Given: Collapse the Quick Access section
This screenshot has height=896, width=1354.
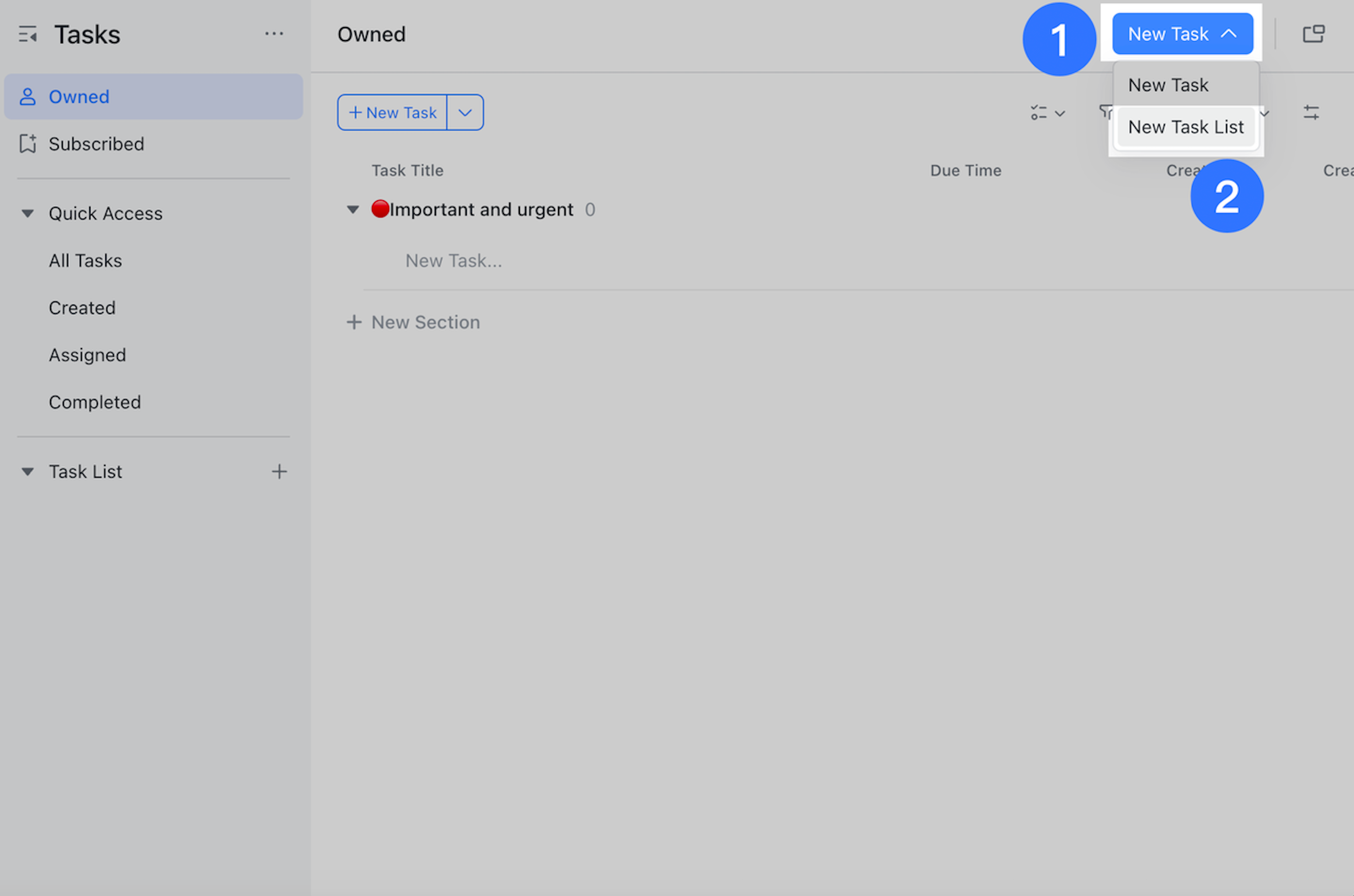Looking at the screenshot, I should (27, 213).
